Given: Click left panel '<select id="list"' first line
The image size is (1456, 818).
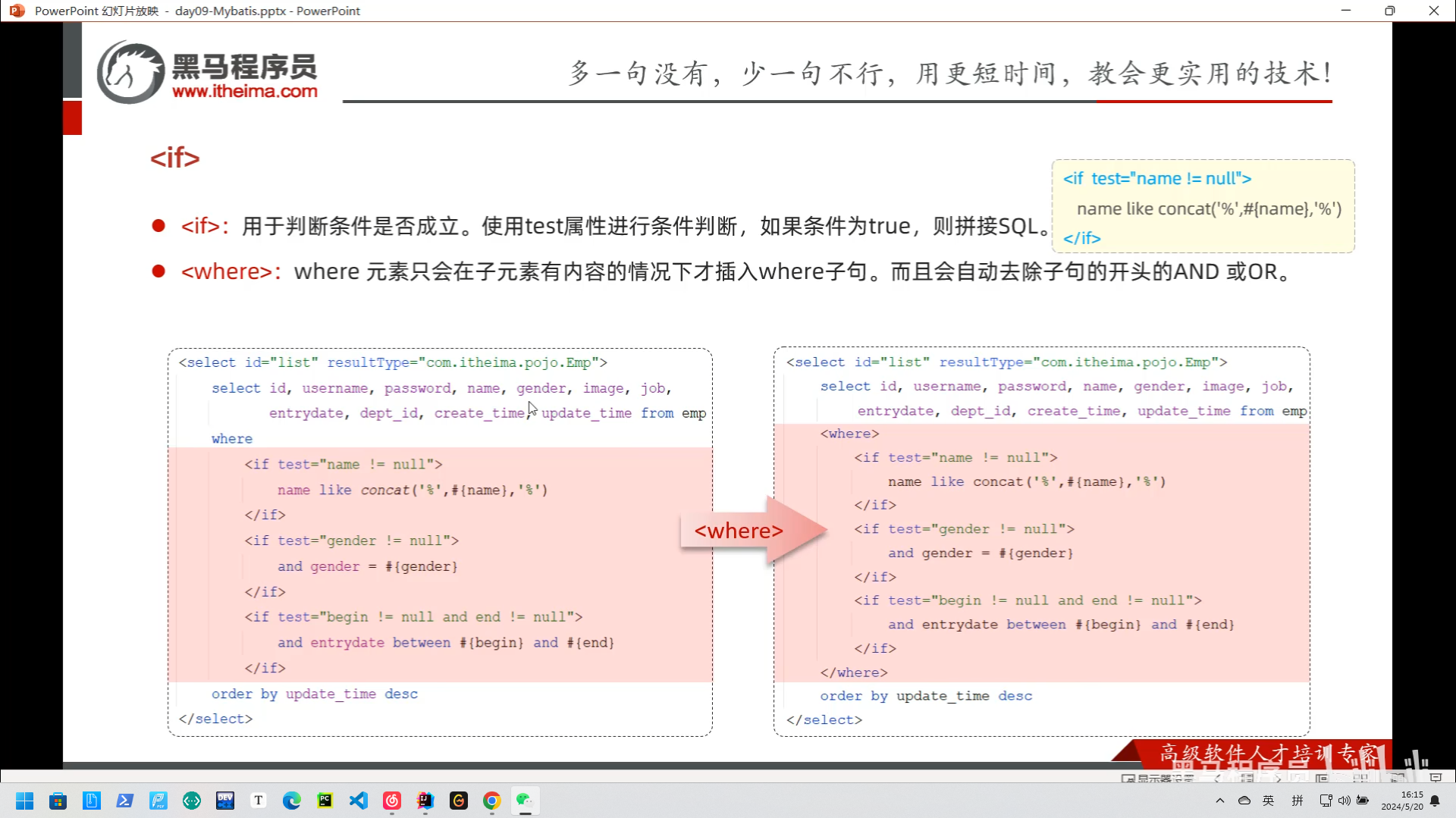Looking at the screenshot, I should pos(393,362).
